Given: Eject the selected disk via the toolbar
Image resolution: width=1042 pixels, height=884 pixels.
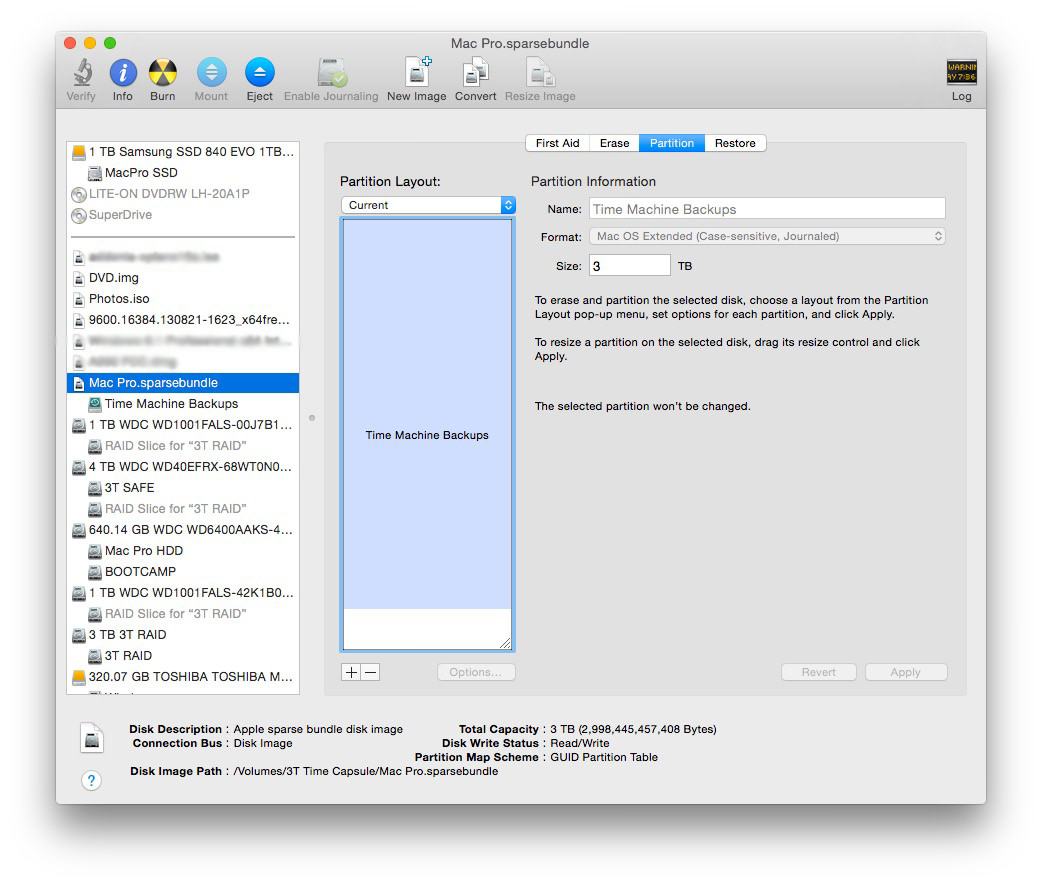Looking at the screenshot, I should click(260, 72).
